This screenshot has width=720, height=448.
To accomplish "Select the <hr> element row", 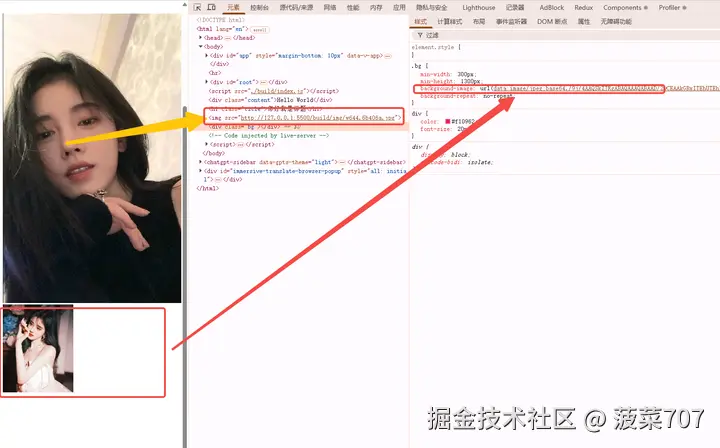I will (215, 73).
